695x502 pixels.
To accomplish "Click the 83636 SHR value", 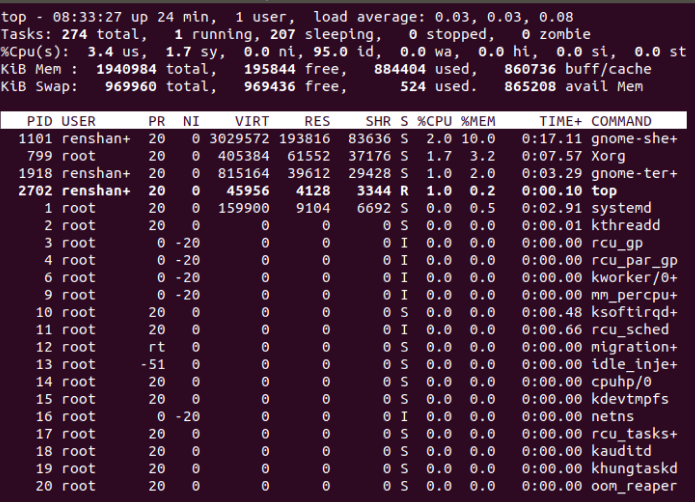I will tap(370, 139).
